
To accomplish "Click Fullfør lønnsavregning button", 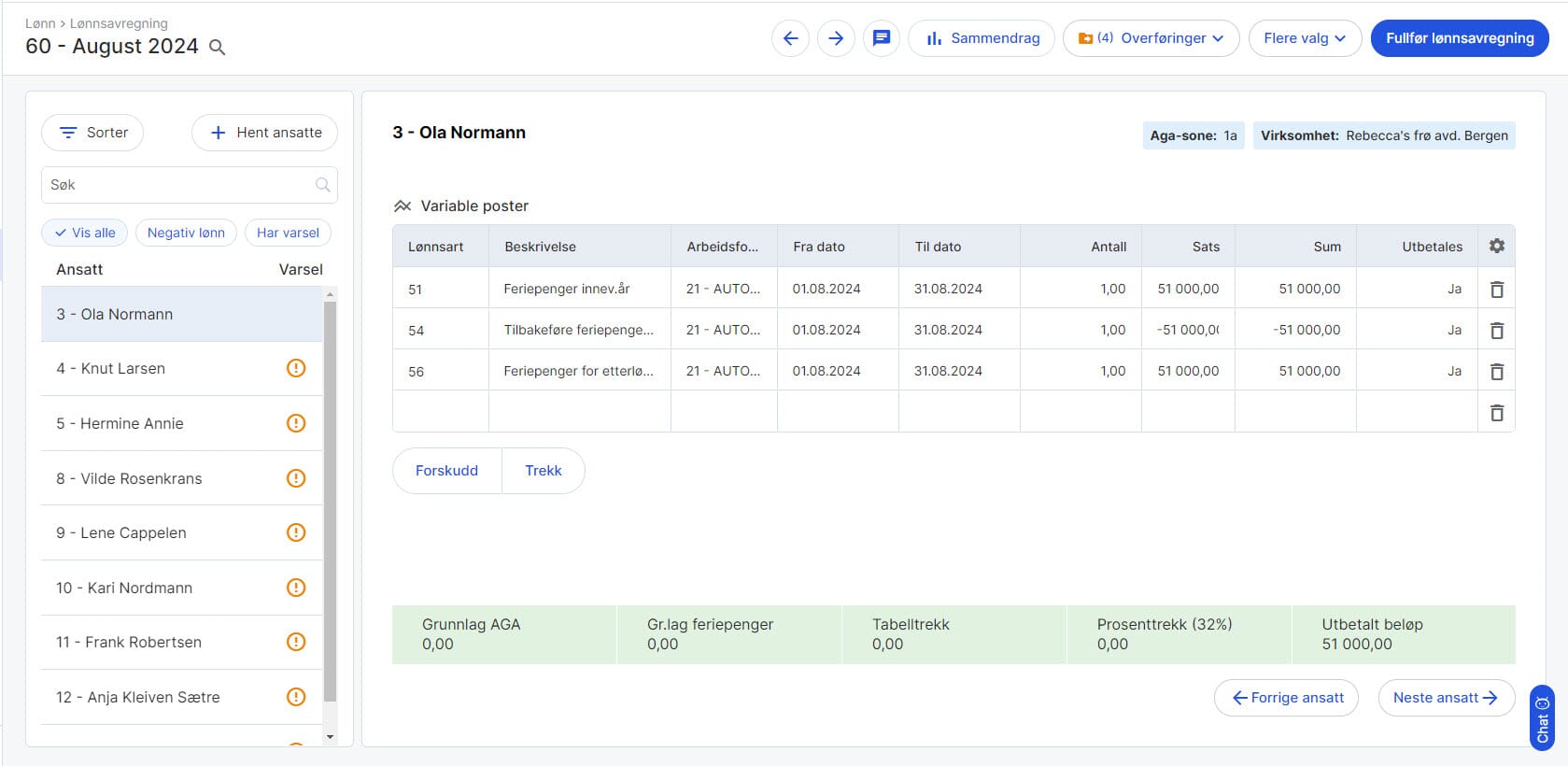I will (x=1459, y=38).
